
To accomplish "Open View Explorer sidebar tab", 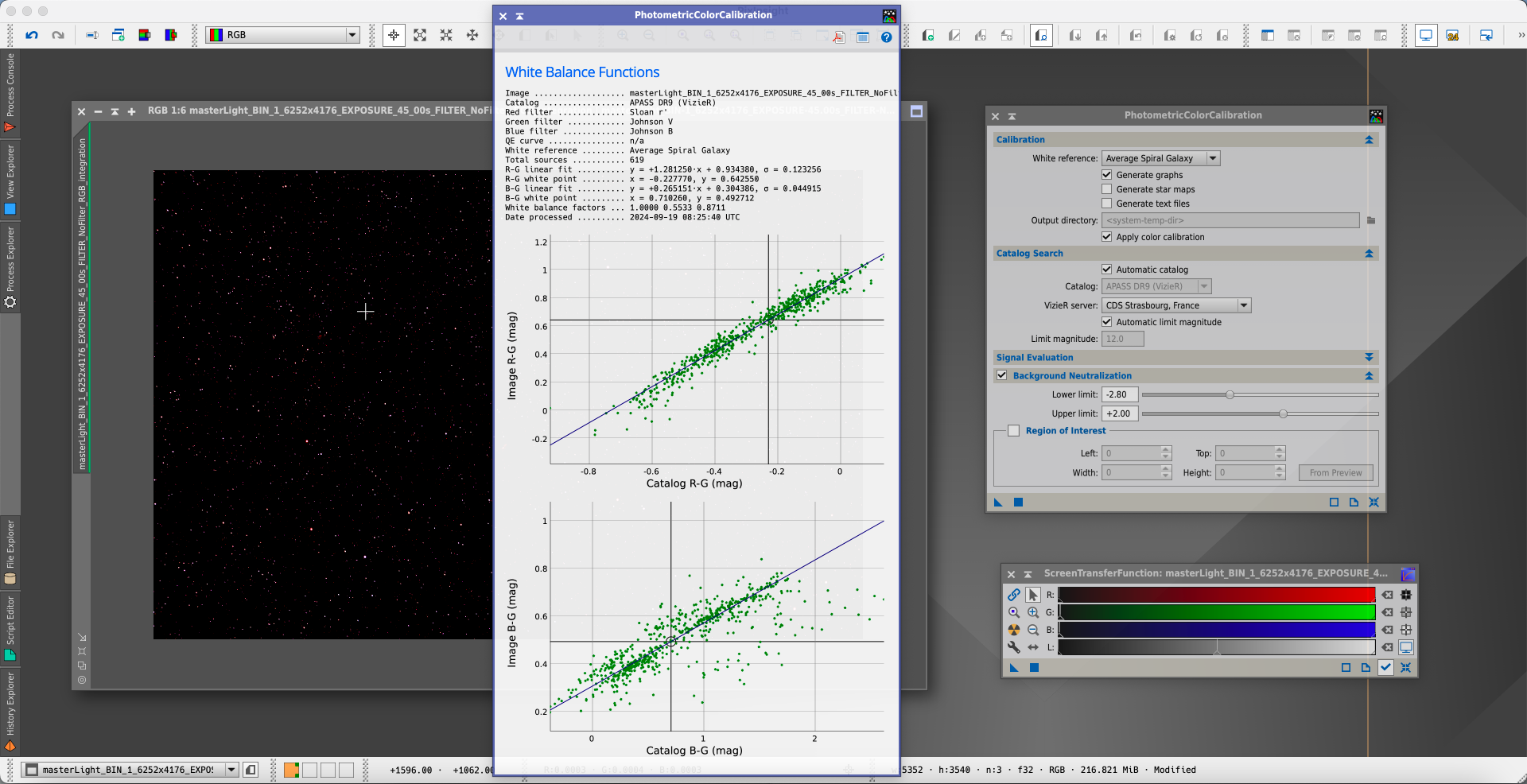I will pos(10,179).
